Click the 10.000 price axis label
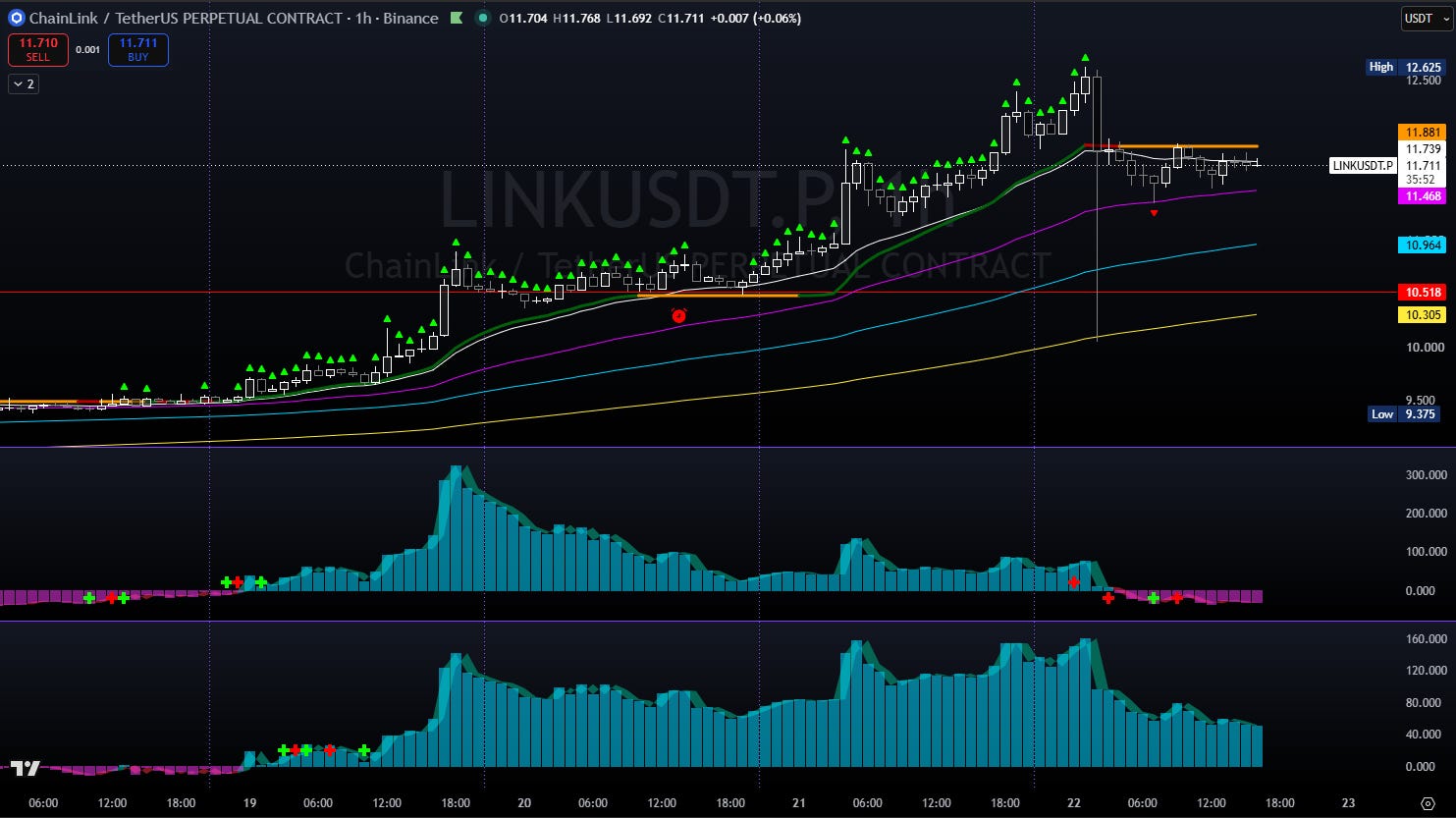 click(1424, 347)
